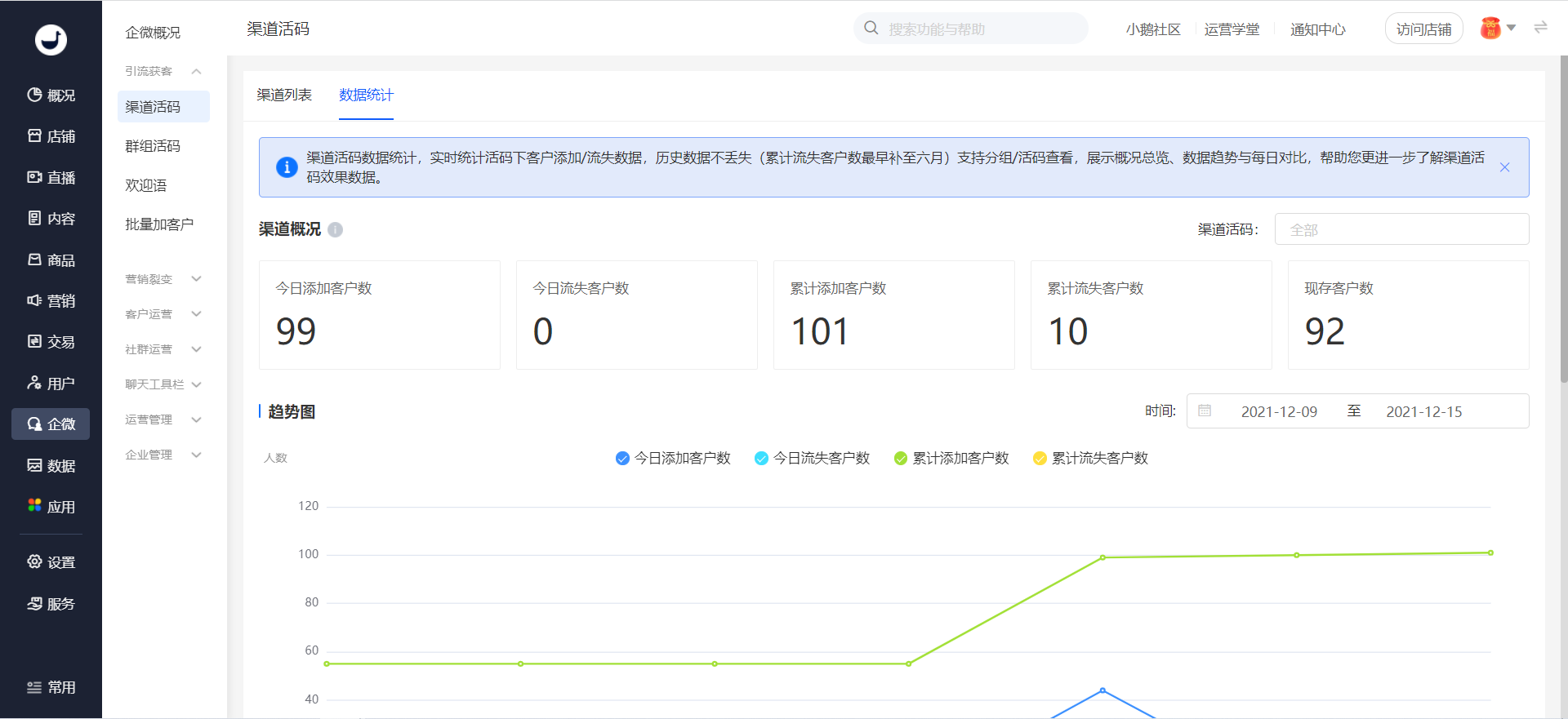The height and width of the screenshot is (719, 1568).
Task: Expand the 聊天工具栏 menu group
Action: click(x=163, y=384)
